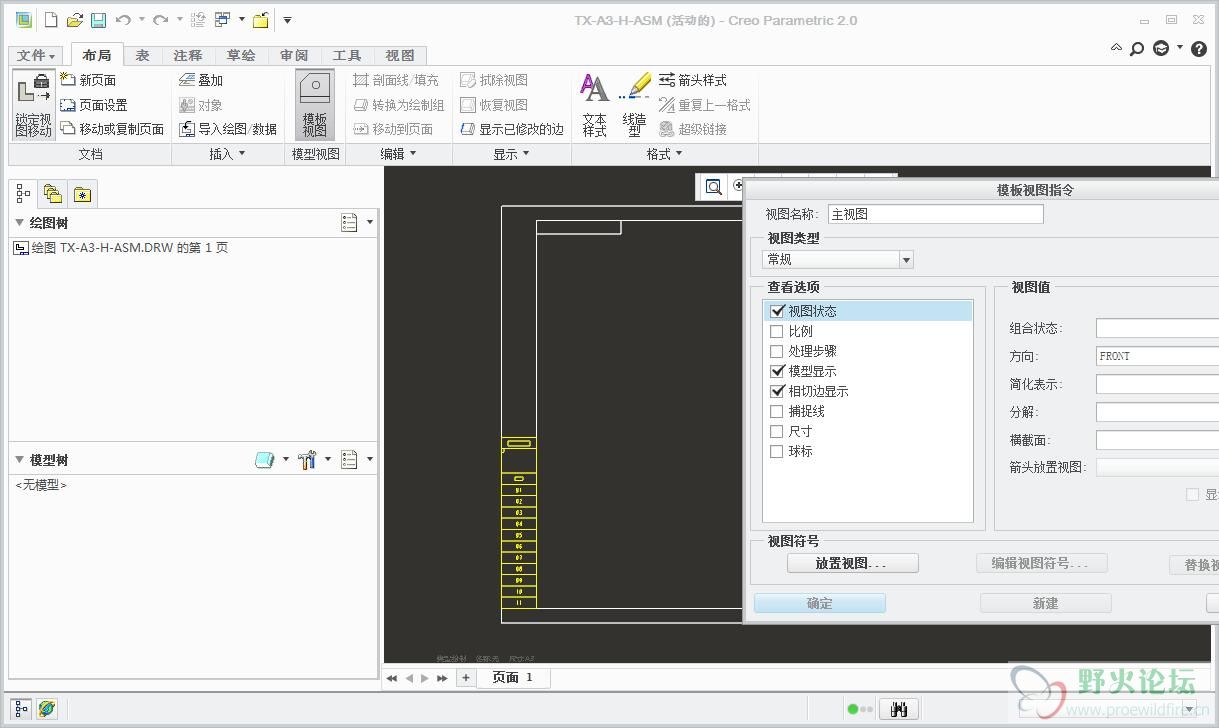1219x728 pixels.
Task: Collapse the 绘图树 section
Action: click(x=20, y=222)
